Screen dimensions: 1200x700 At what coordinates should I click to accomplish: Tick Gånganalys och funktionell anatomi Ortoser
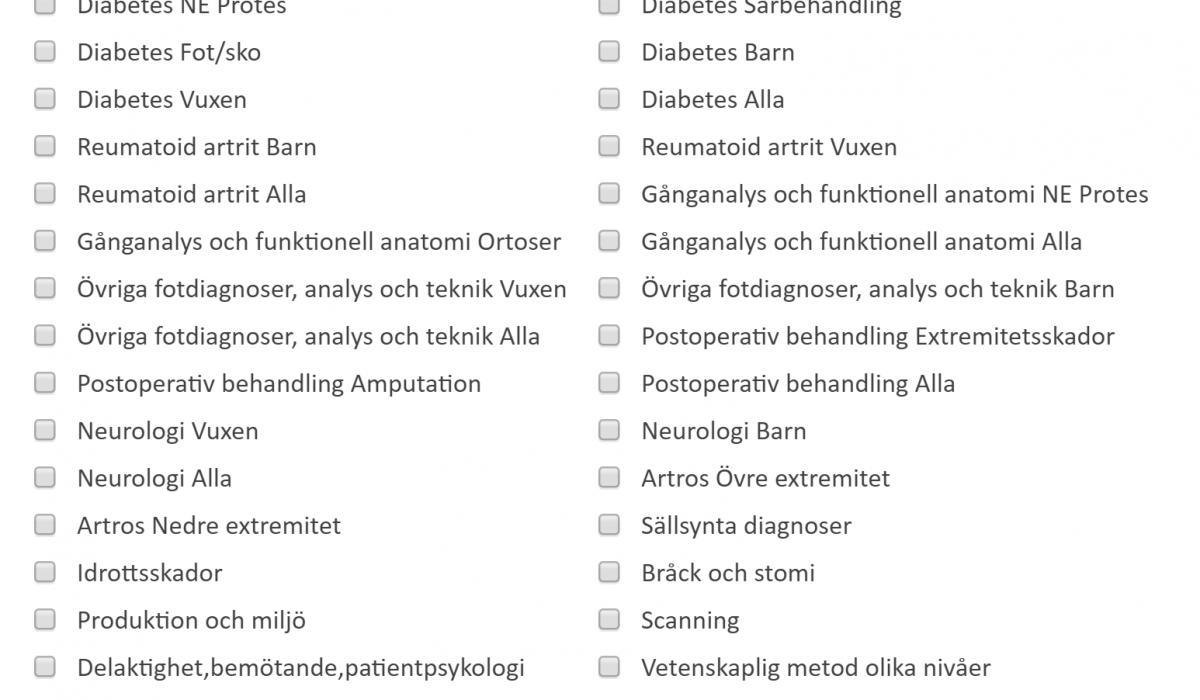(x=45, y=241)
